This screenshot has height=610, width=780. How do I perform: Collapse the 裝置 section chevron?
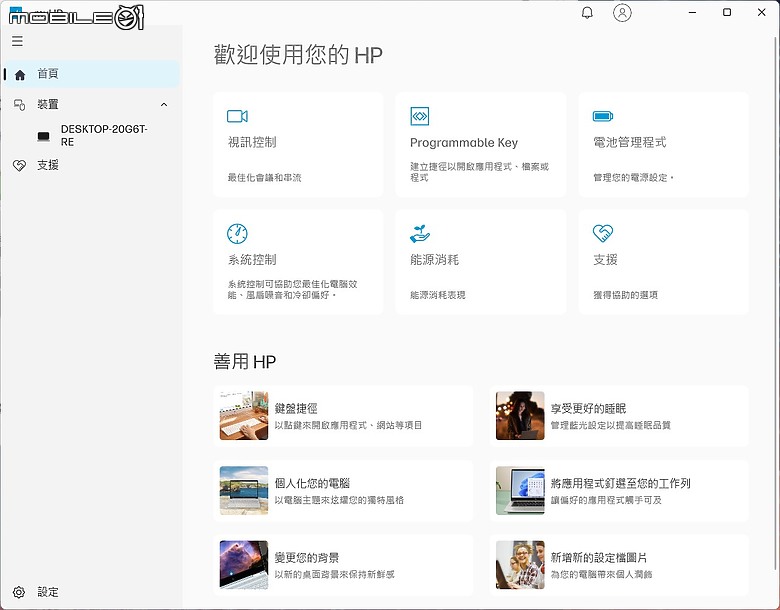[164, 104]
